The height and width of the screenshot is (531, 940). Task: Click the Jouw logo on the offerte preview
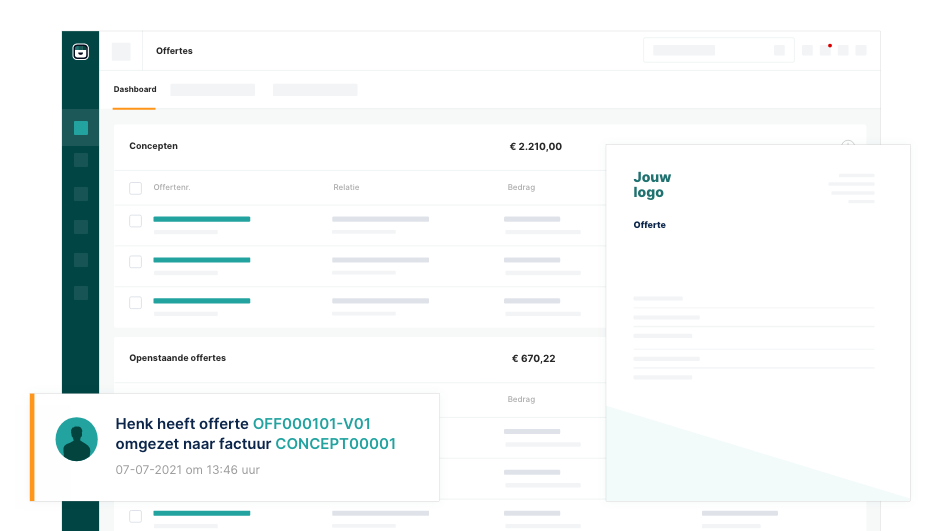click(652, 185)
